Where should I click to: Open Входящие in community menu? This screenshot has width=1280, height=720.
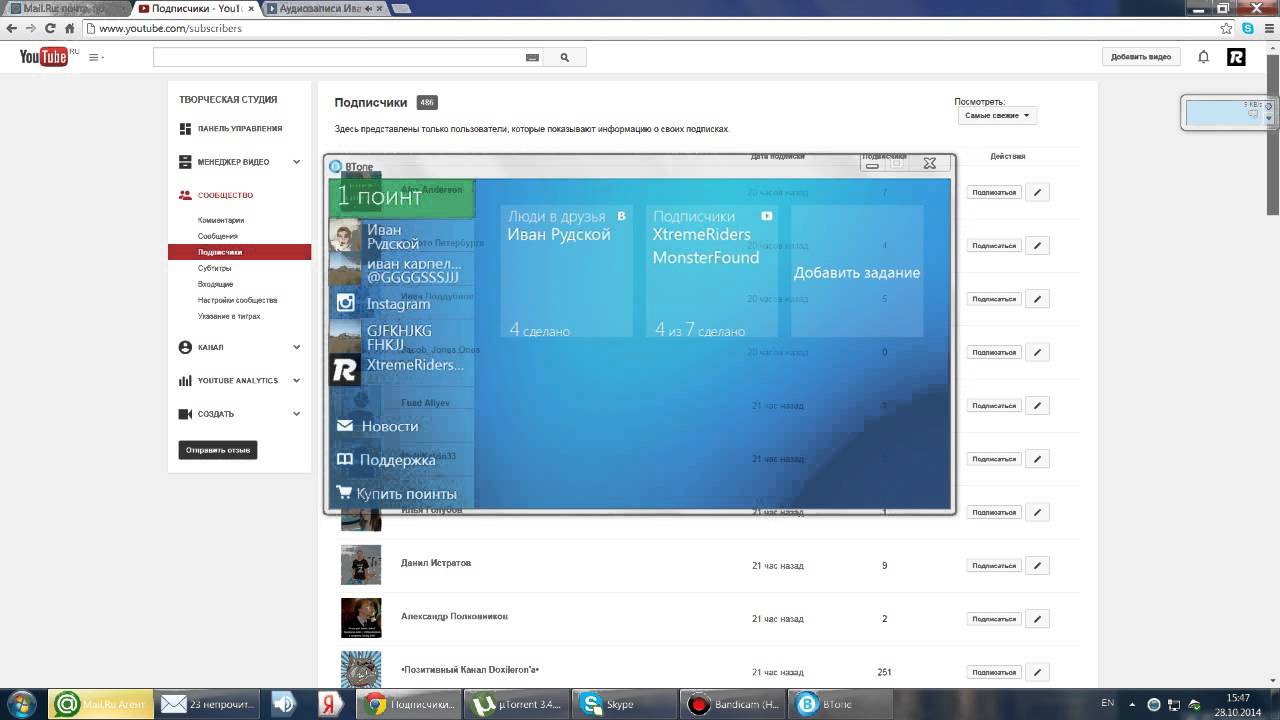pyautogui.click(x=216, y=284)
